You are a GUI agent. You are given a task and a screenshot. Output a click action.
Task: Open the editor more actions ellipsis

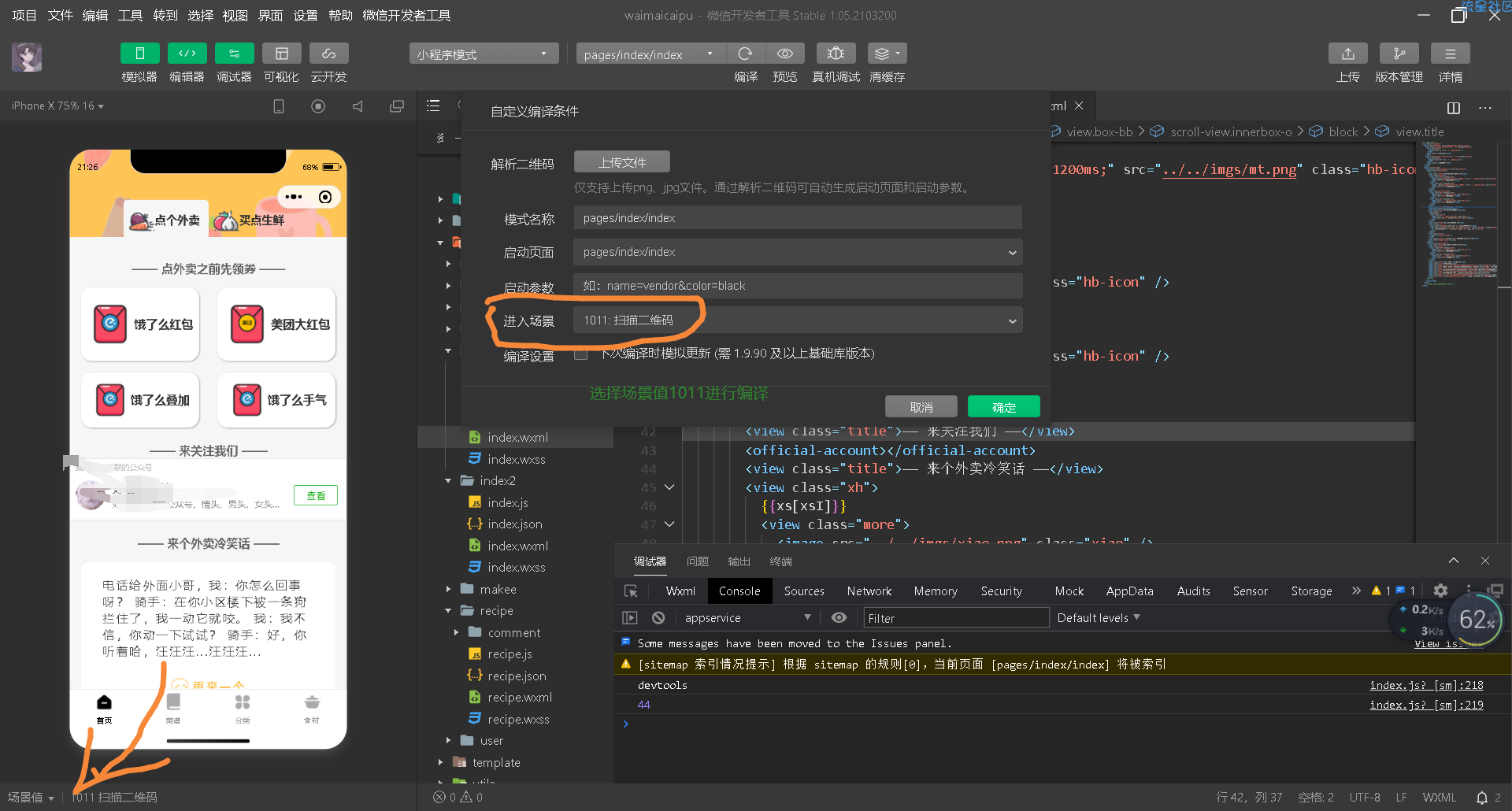pyautogui.click(x=1485, y=107)
